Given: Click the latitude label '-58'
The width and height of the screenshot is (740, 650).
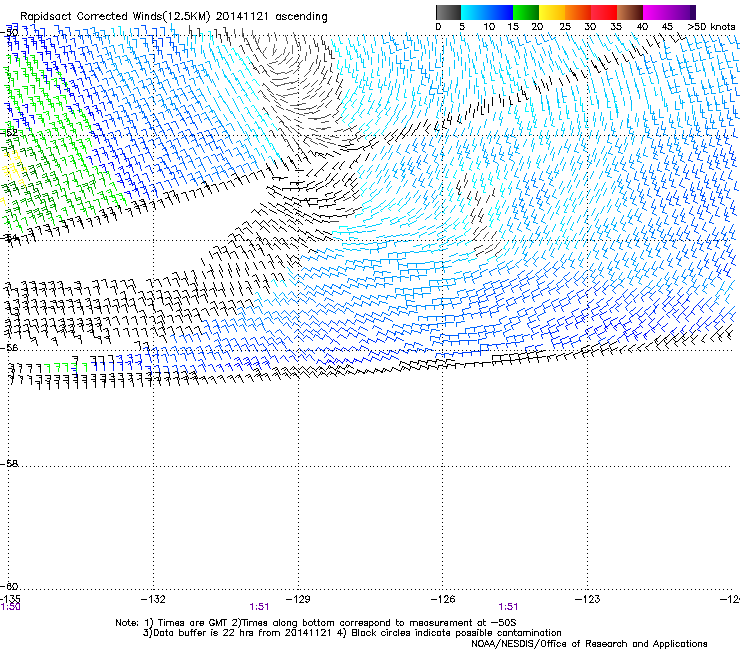Looking at the screenshot, I should coord(9,464).
